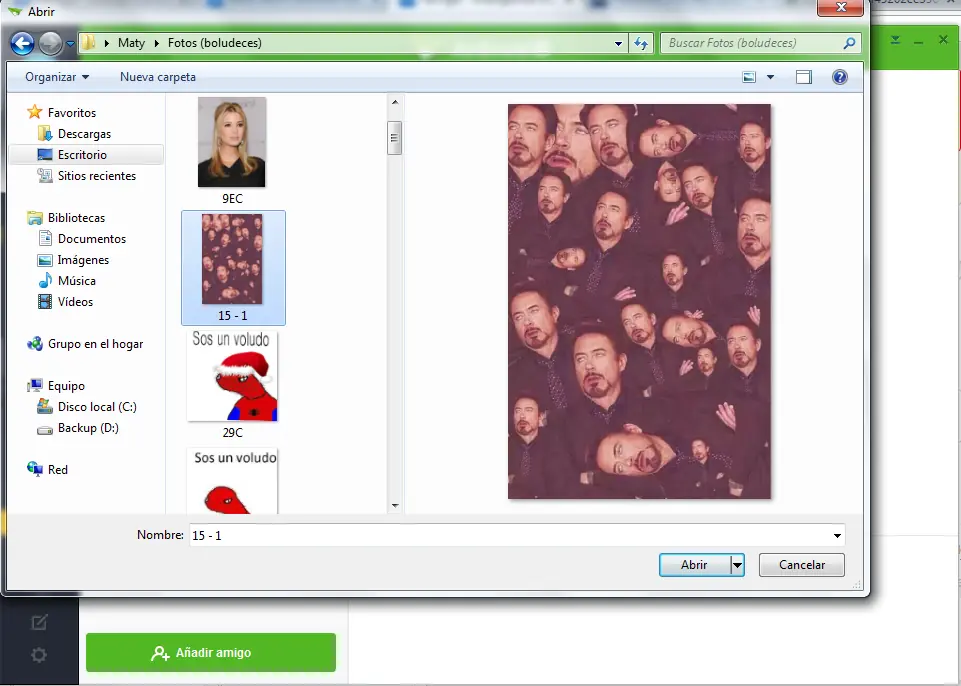Open the Música library
Image resolution: width=961 pixels, height=686 pixels.
pyautogui.click(x=77, y=281)
